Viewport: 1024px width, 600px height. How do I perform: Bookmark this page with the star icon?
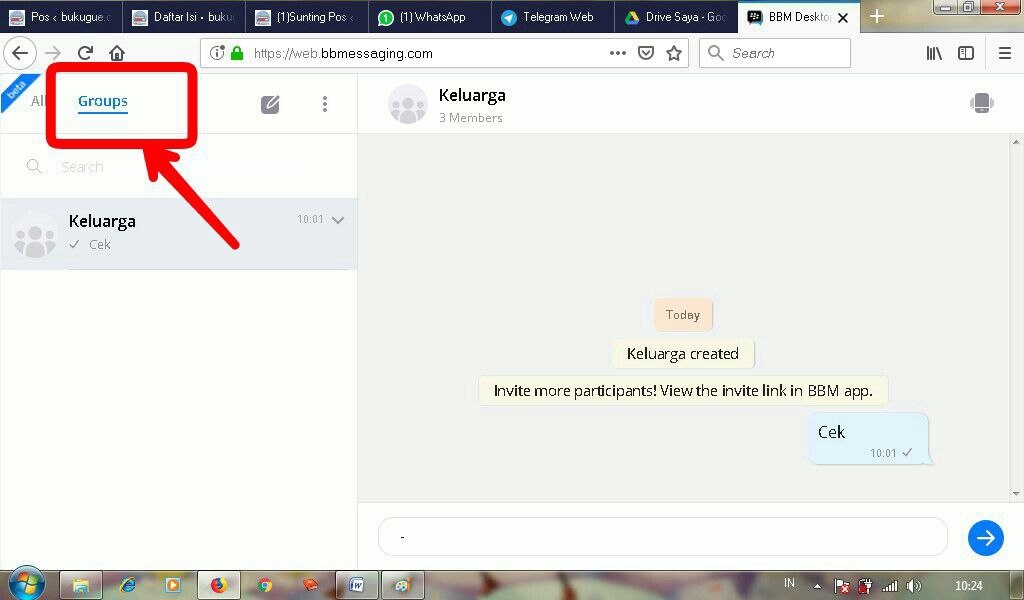674,53
